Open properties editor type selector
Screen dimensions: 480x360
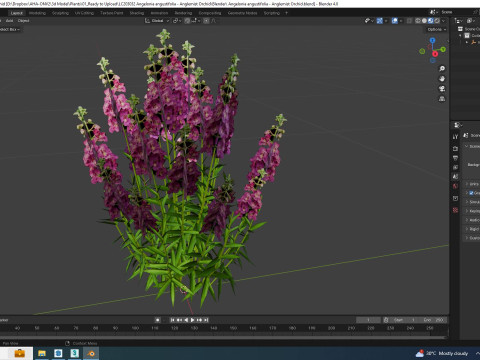[458, 125]
